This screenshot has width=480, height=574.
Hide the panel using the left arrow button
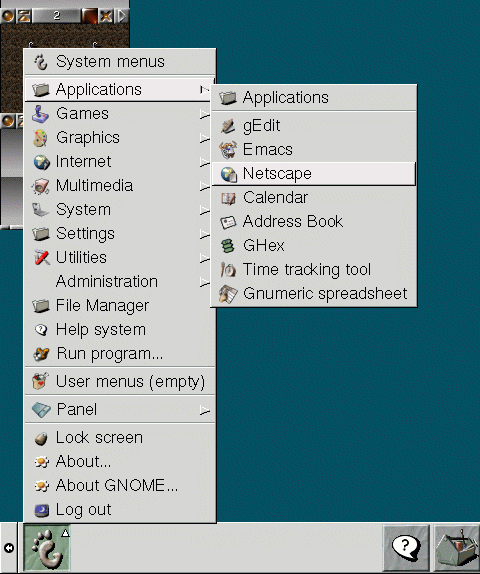(x=8, y=548)
